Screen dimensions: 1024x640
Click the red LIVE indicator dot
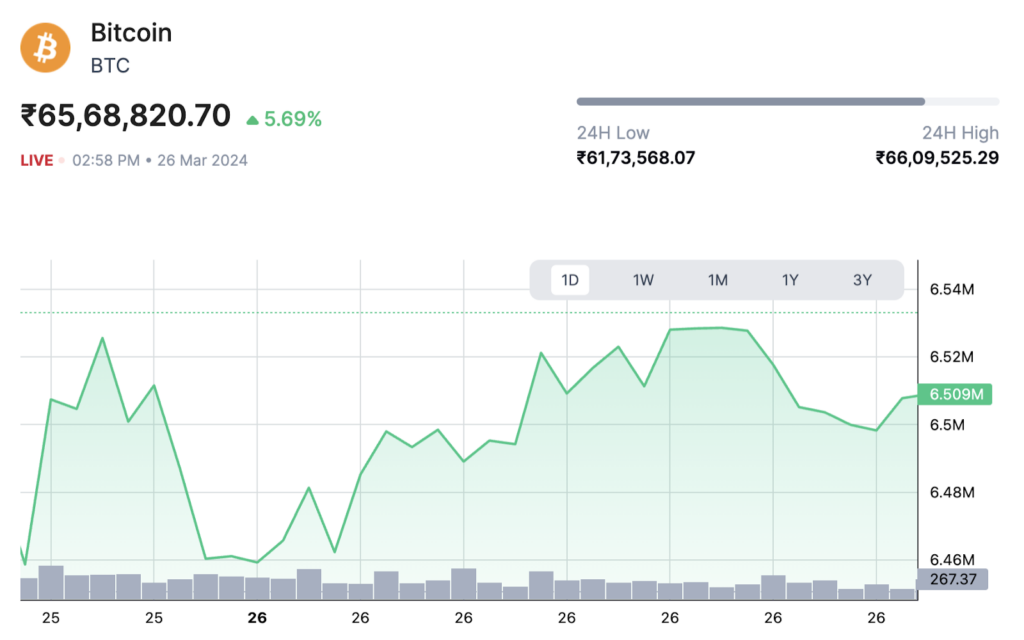point(62,160)
